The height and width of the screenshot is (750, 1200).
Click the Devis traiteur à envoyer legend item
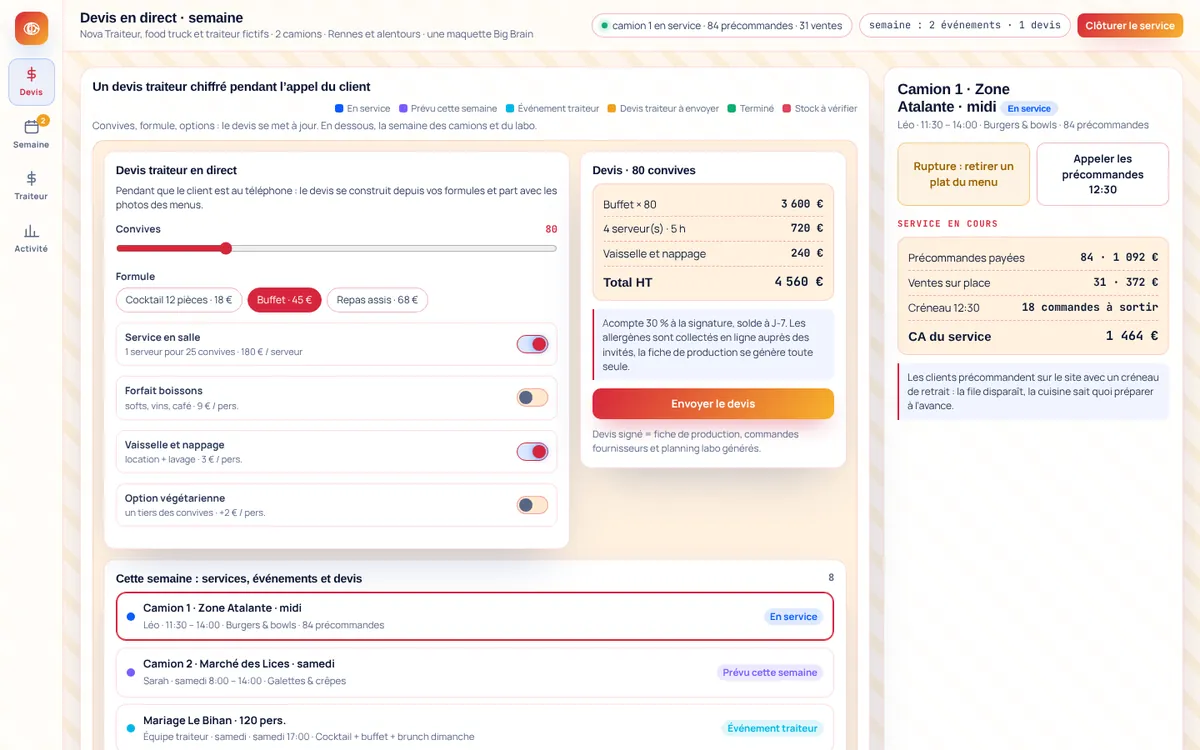[x=664, y=108]
